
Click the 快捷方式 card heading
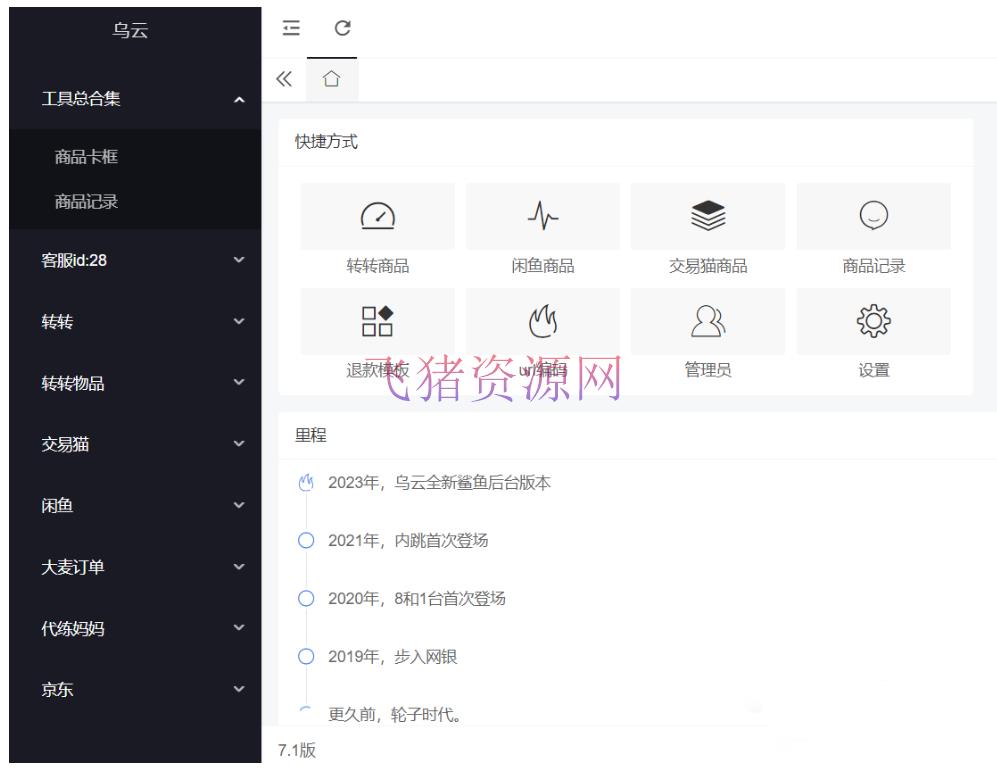point(326,141)
